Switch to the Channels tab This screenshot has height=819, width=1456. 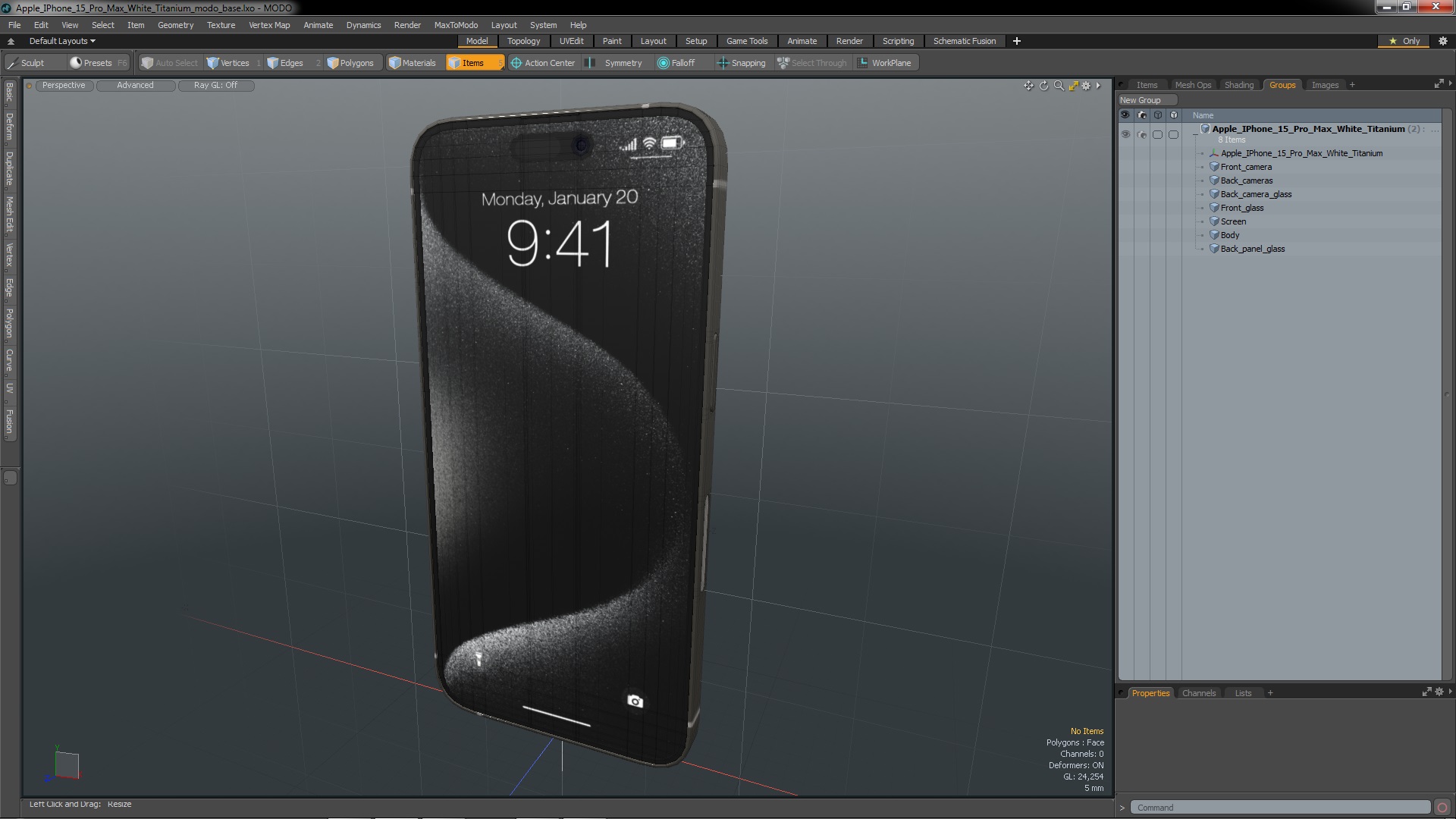coord(1199,693)
